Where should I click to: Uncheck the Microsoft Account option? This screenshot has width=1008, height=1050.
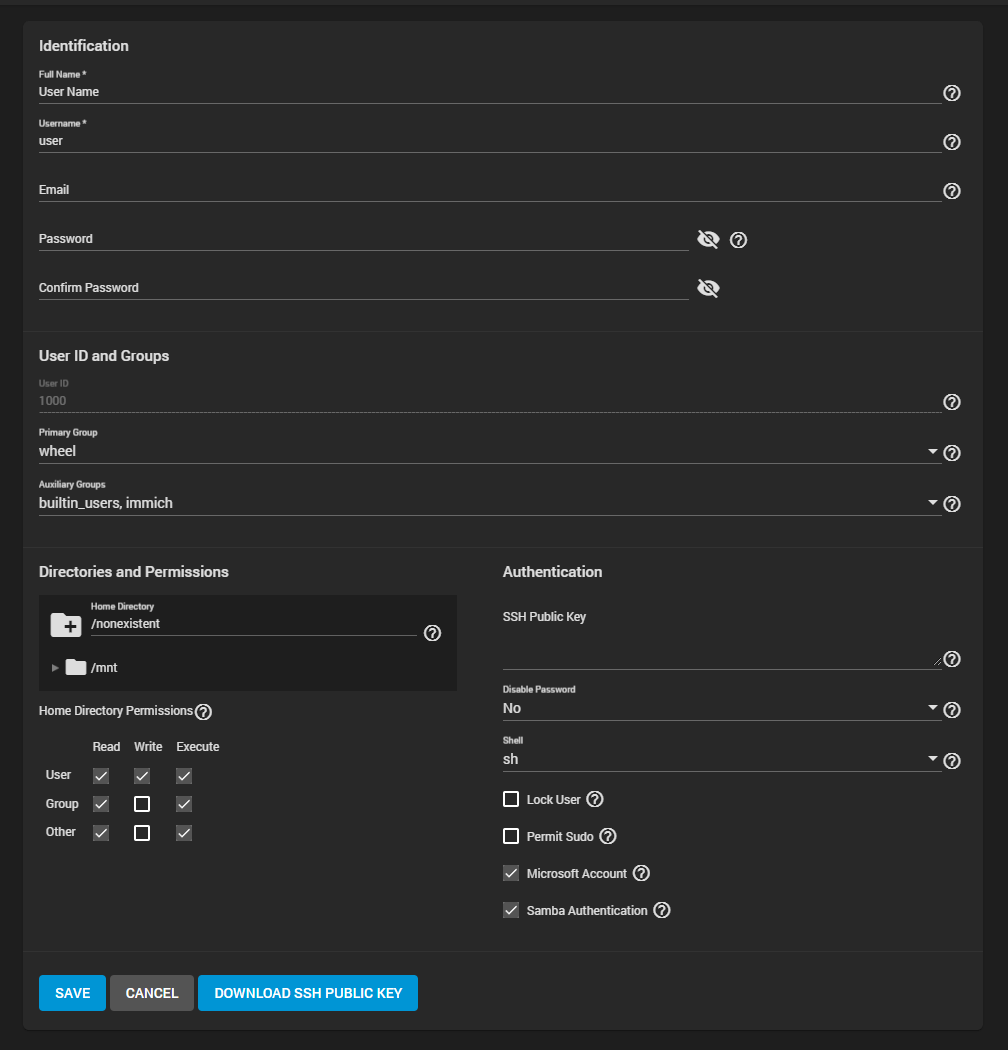pos(511,872)
